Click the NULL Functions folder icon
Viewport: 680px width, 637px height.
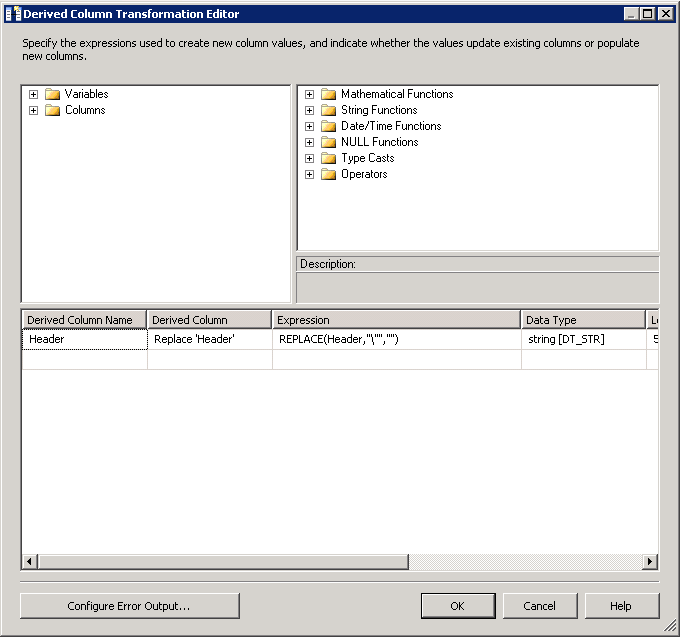click(328, 142)
